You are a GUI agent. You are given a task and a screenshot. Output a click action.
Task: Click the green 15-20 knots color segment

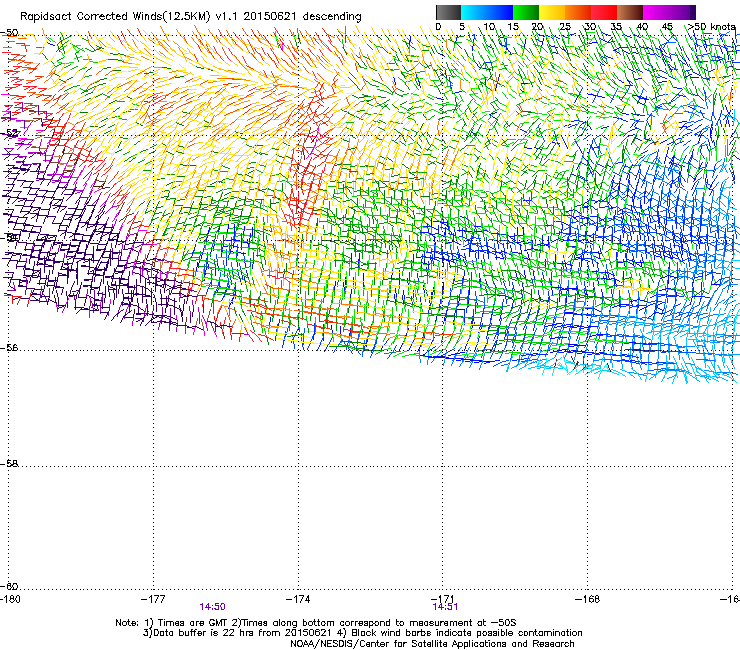click(526, 12)
